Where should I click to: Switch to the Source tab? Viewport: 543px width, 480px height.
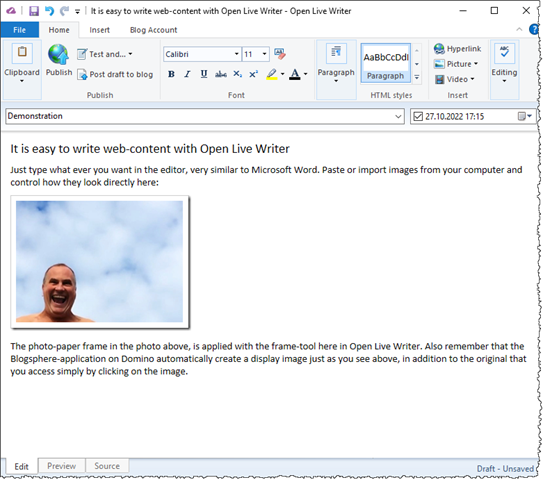(x=107, y=466)
